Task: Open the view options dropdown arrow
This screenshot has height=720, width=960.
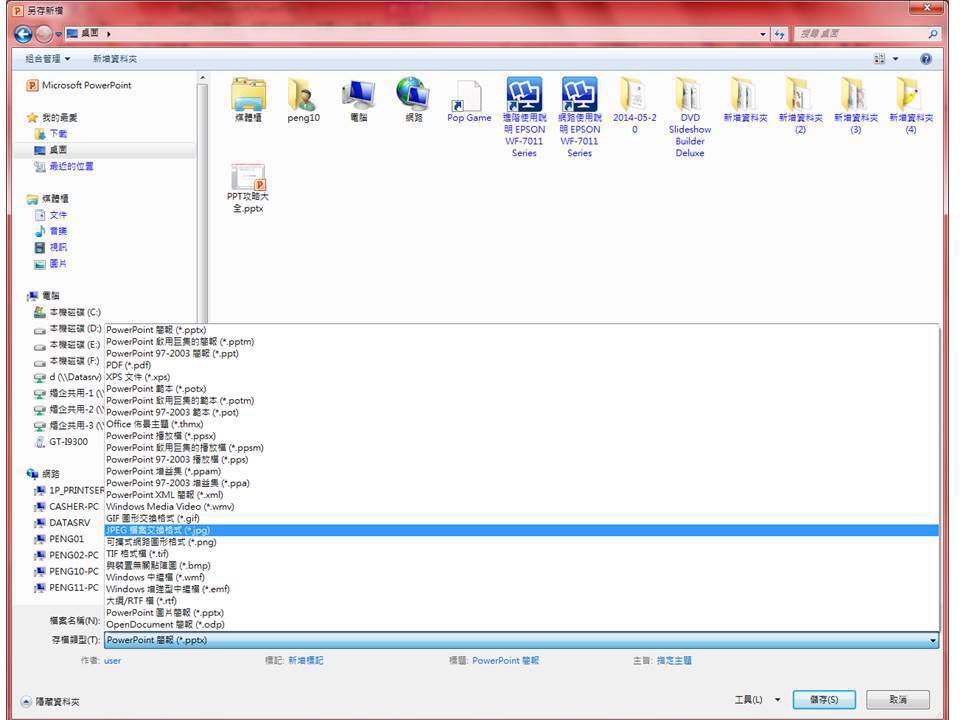Action: coord(895,59)
